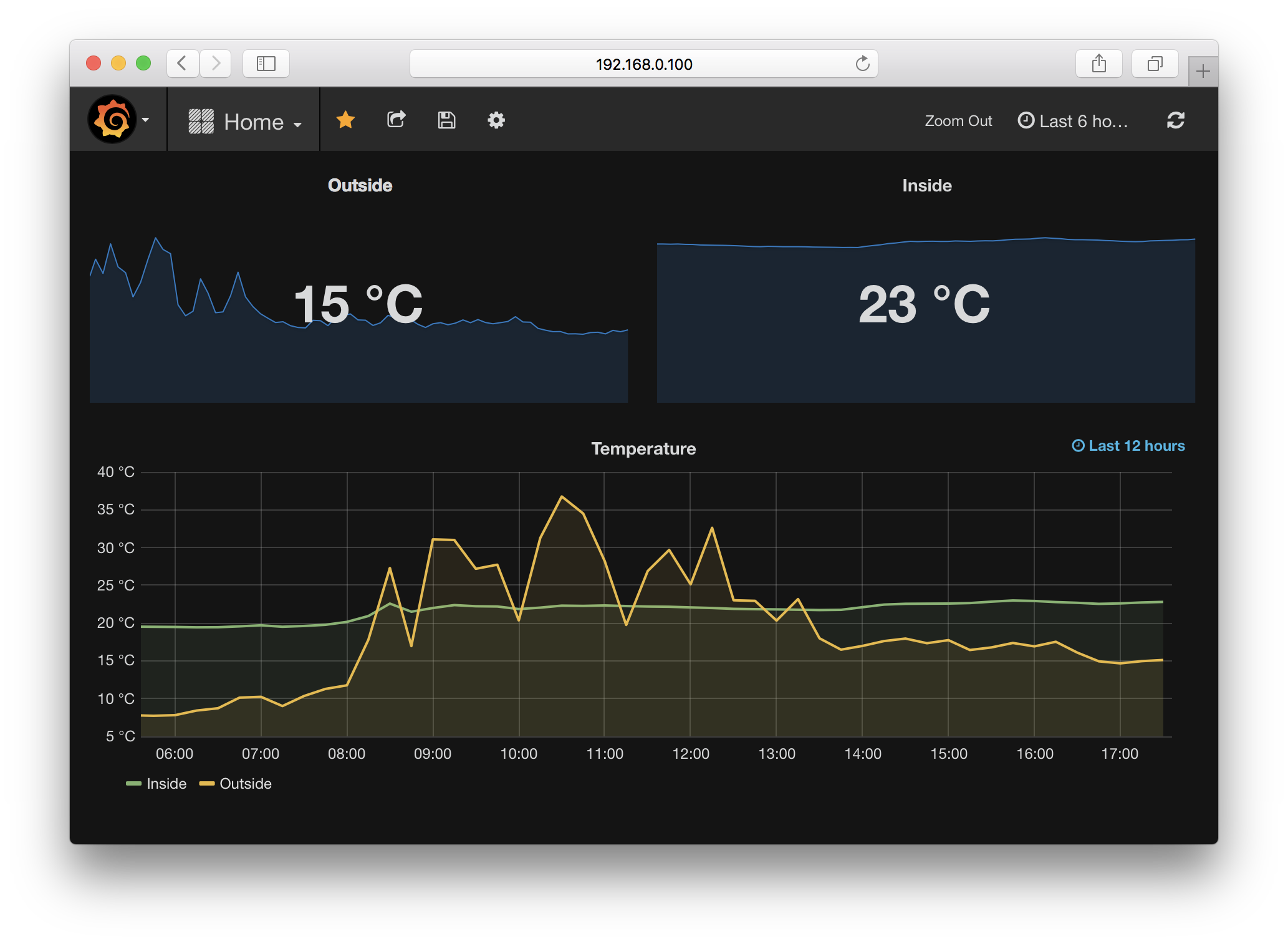Viewport: 1288px width, 944px height.
Task: Click the Outside panel title
Action: (360, 186)
